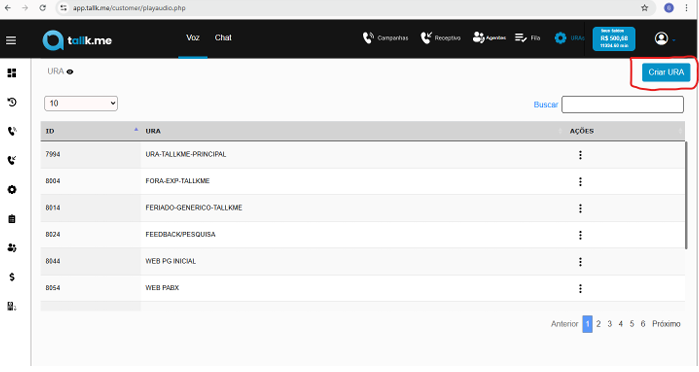Open Fila in the top navigation

[527, 38]
